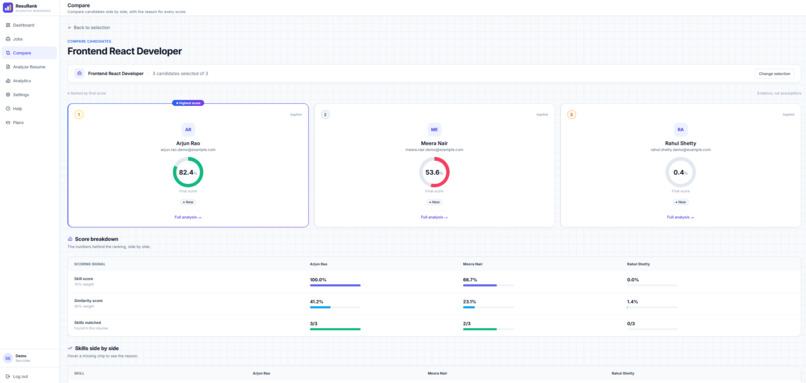Click Meera's 66.7% skill score bar
Screen dimensions: 806x383
(488, 285)
